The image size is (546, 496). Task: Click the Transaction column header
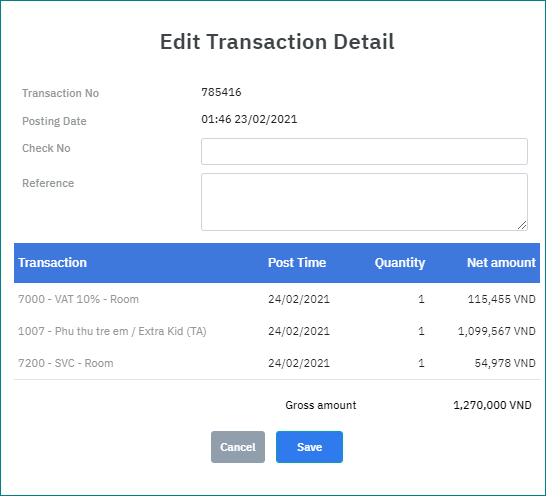click(52, 263)
